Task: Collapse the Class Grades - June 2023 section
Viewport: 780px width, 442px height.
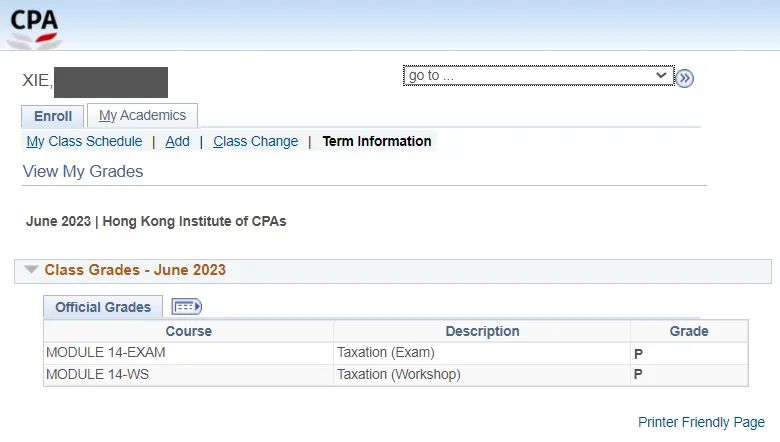Action: click(31, 270)
